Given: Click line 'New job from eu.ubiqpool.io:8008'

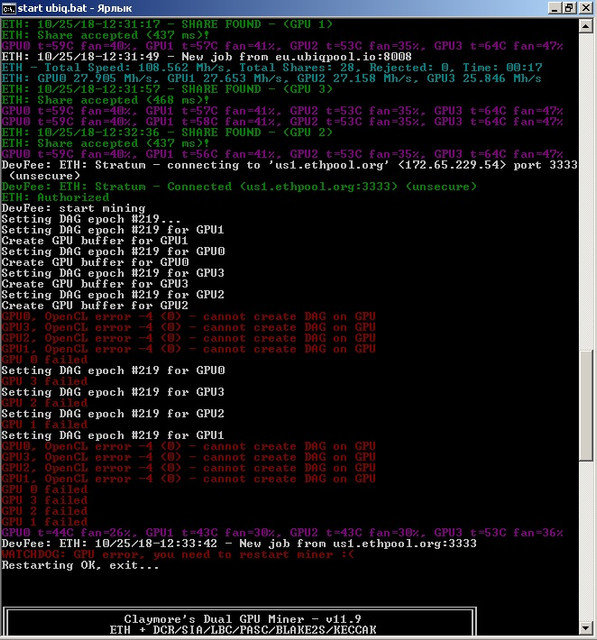Looking at the screenshot, I should click(x=206, y=57).
